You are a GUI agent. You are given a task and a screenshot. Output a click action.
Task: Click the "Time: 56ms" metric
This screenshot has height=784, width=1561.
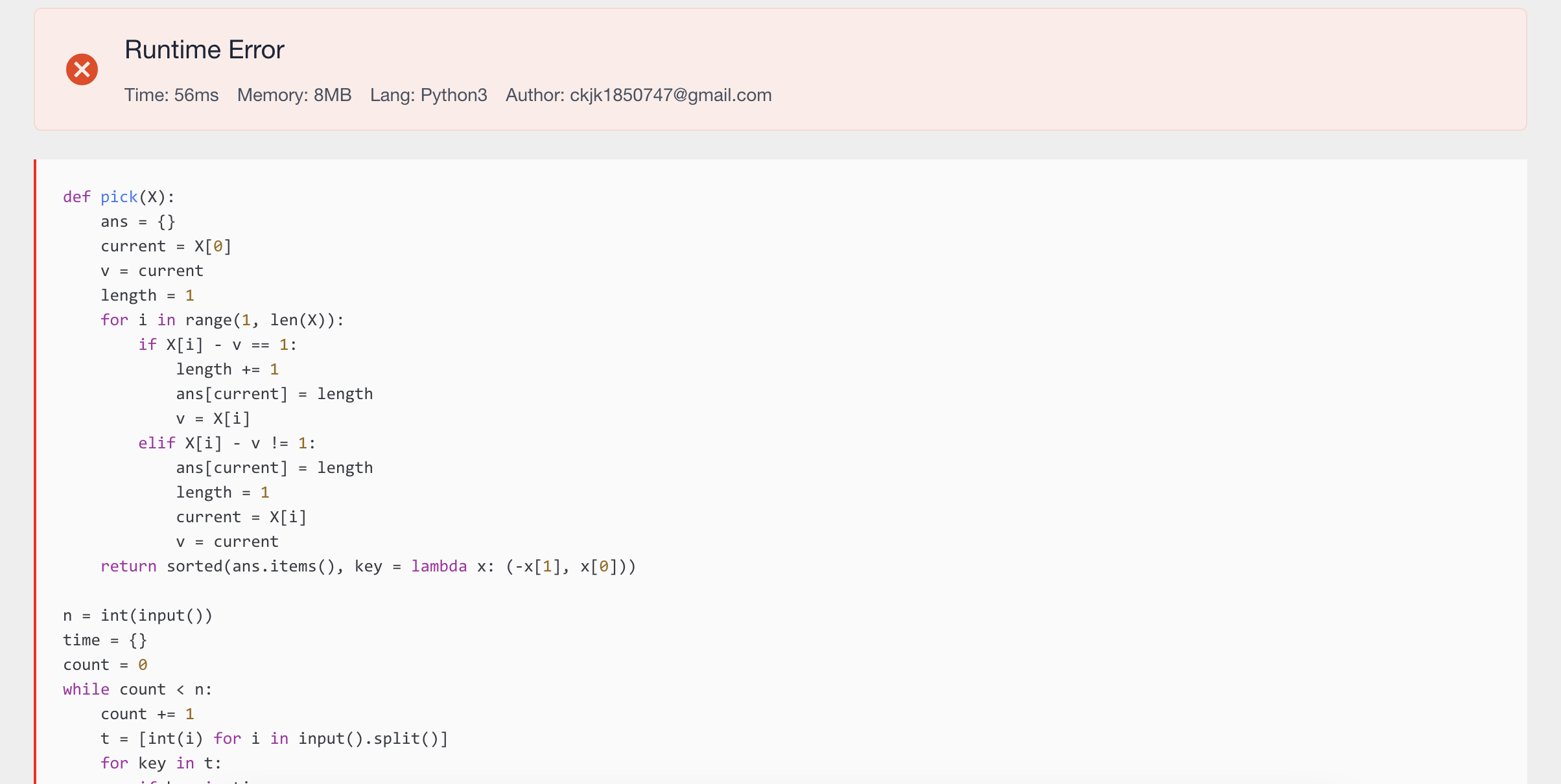pos(171,95)
